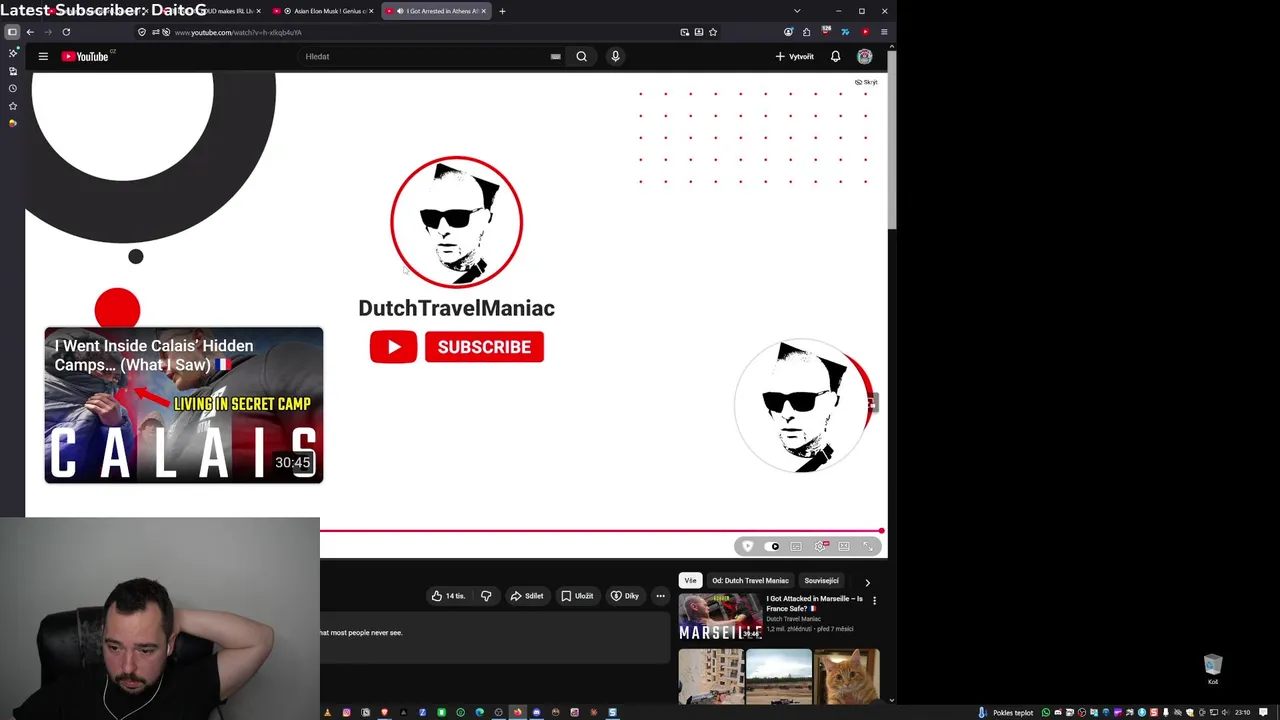Go to the YouTube home logo
1280x720 pixels.
tap(85, 56)
